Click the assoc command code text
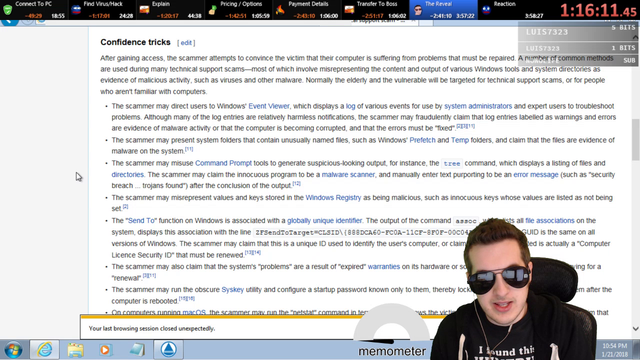The height and width of the screenshot is (360, 640). 466,221
